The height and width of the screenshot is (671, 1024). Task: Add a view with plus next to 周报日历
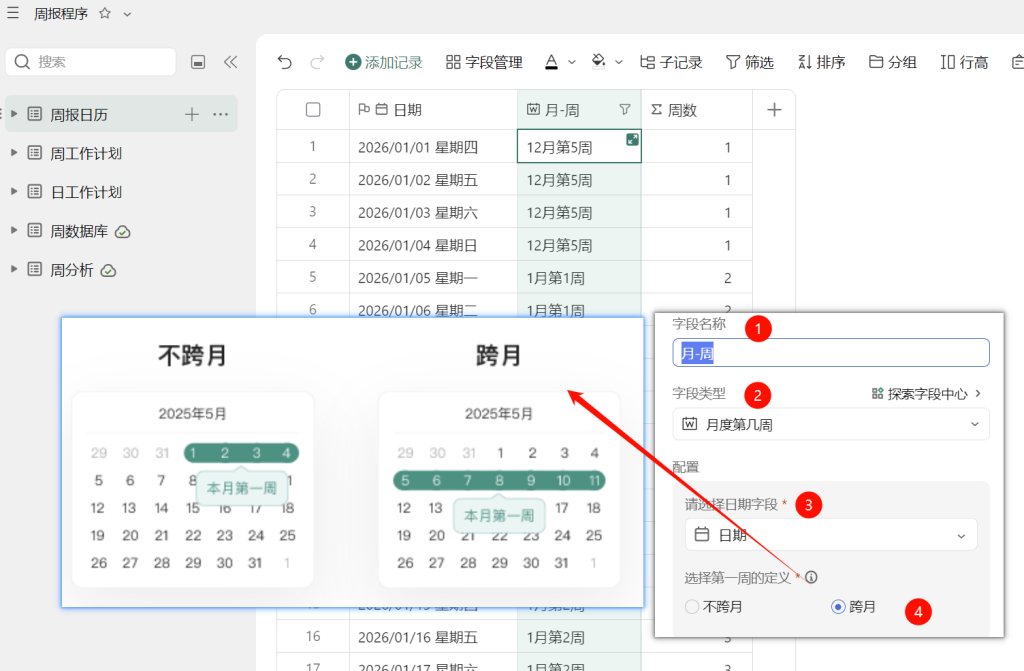point(192,114)
